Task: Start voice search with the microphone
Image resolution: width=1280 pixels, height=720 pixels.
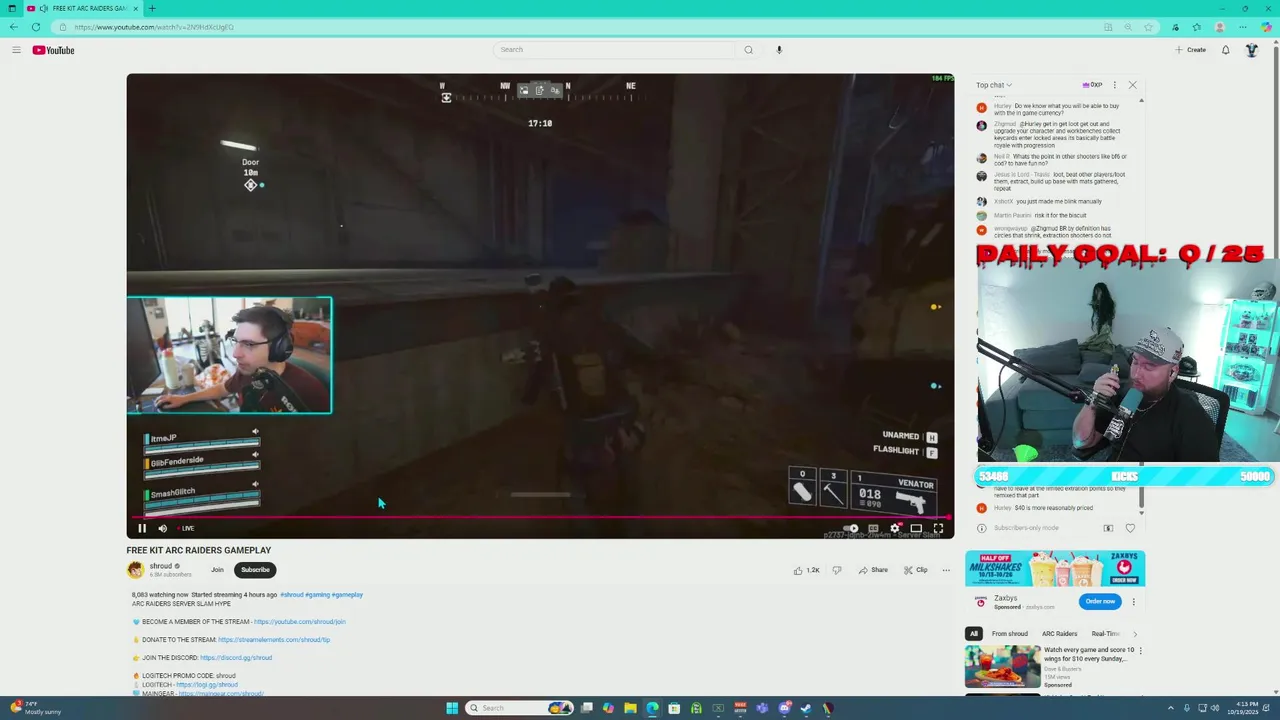Action: point(779,50)
